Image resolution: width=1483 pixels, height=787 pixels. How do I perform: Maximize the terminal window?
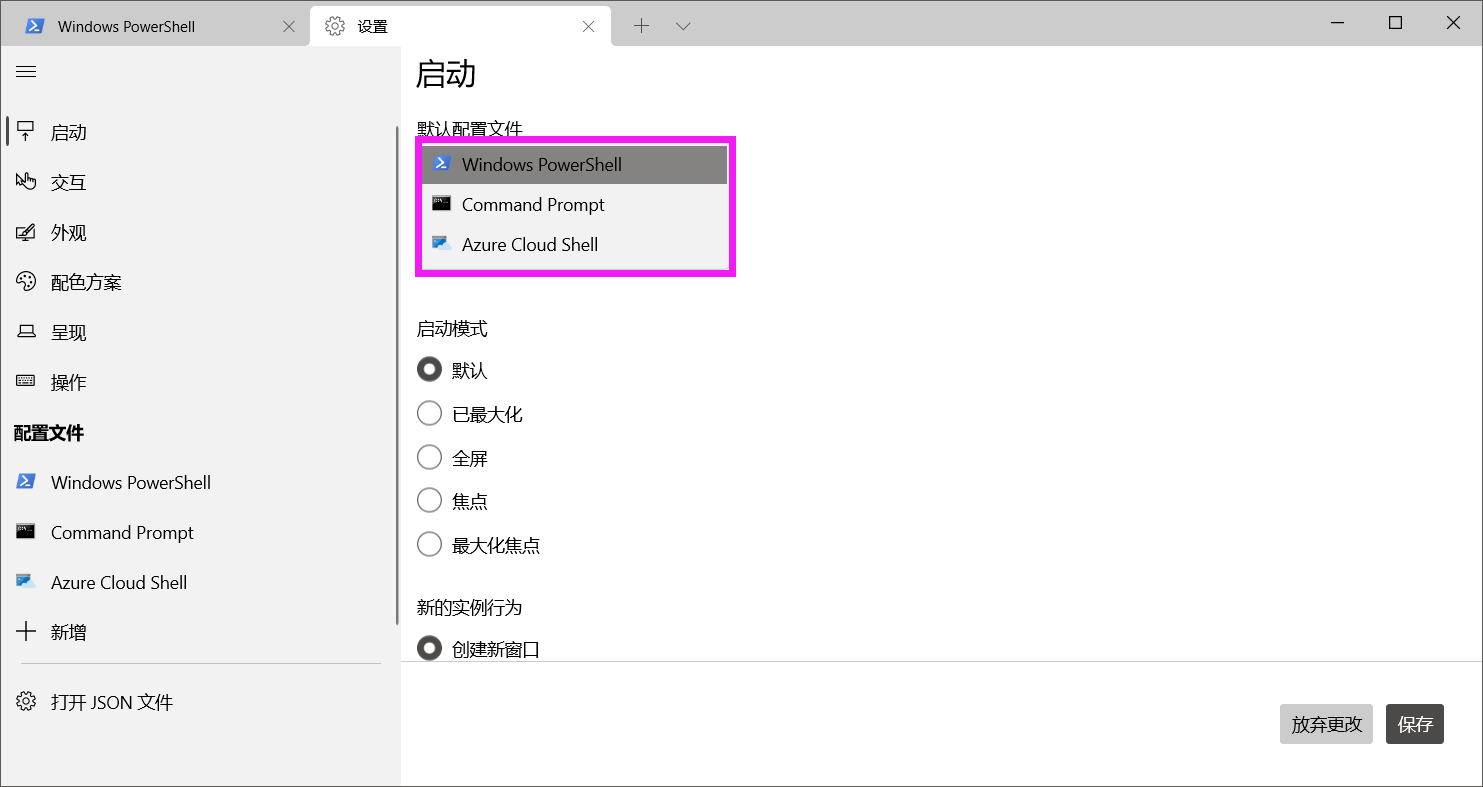1395,23
